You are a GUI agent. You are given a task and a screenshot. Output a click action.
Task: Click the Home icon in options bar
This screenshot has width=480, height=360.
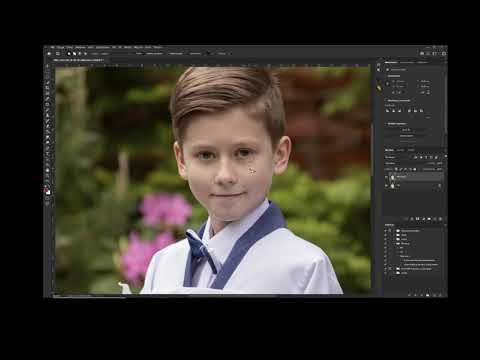pyautogui.click(x=49, y=53)
